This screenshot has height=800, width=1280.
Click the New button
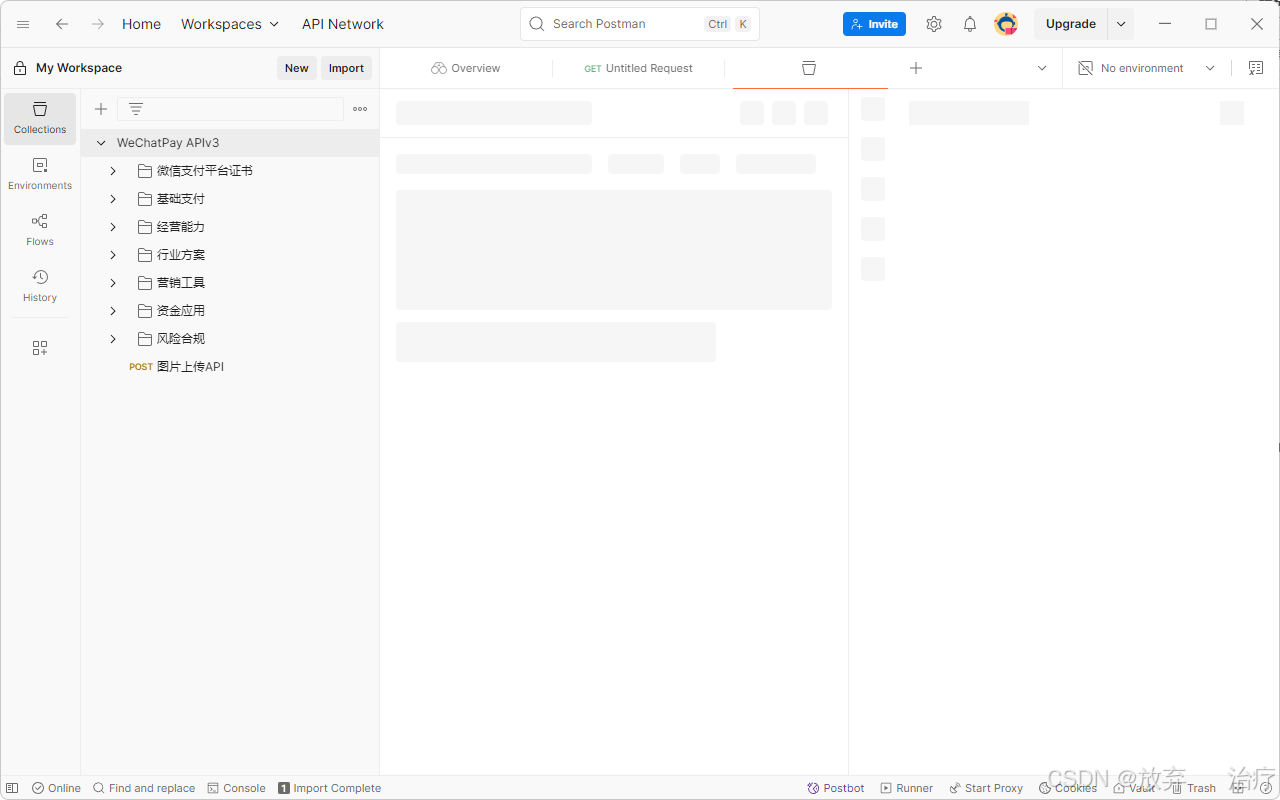point(297,68)
